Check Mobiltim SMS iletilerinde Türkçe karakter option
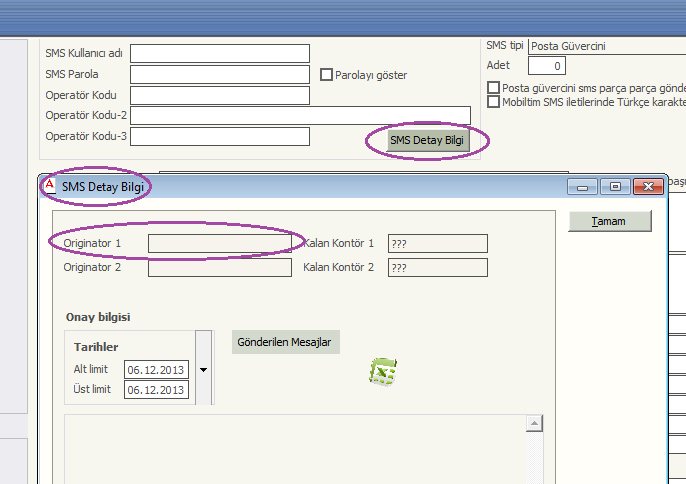Image resolution: width=686 pixels, height=484 pixels. click(x=493, y=102)
